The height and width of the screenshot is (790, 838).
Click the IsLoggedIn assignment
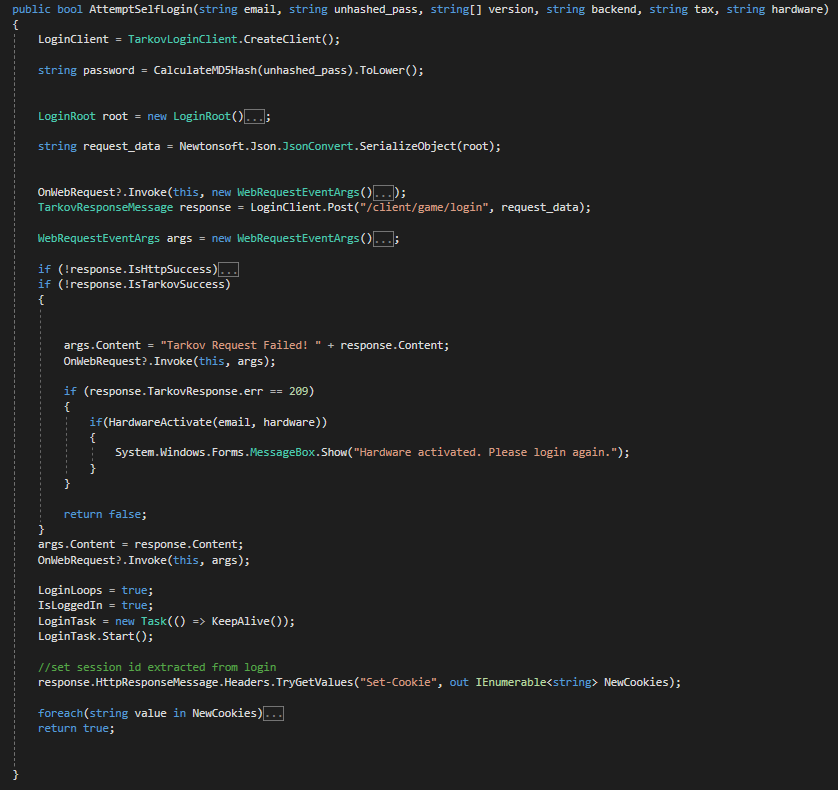pos(95,605)
